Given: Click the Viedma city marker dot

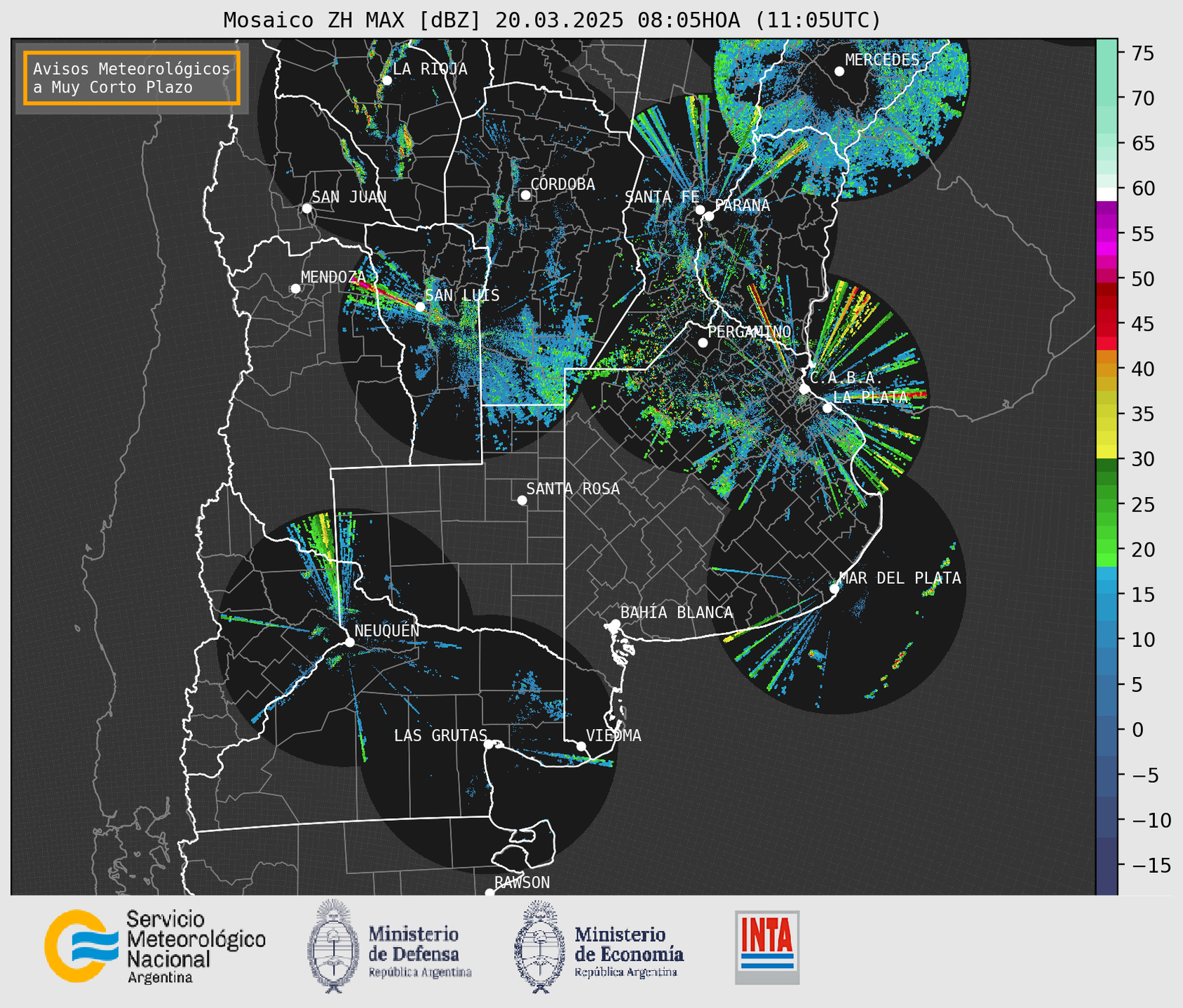Looking at the screenshot, I should point(581,746).
